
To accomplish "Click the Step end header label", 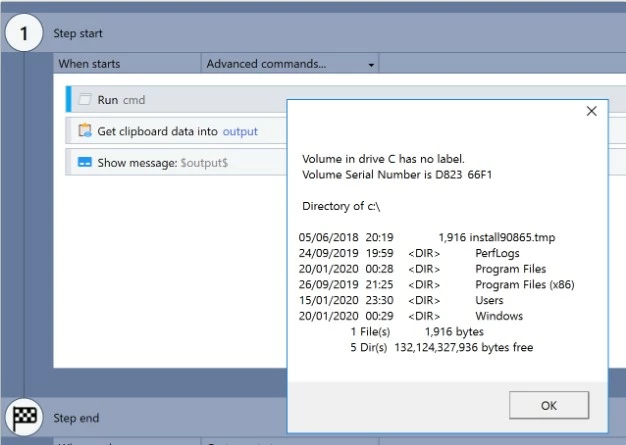I will pos(76,418).
